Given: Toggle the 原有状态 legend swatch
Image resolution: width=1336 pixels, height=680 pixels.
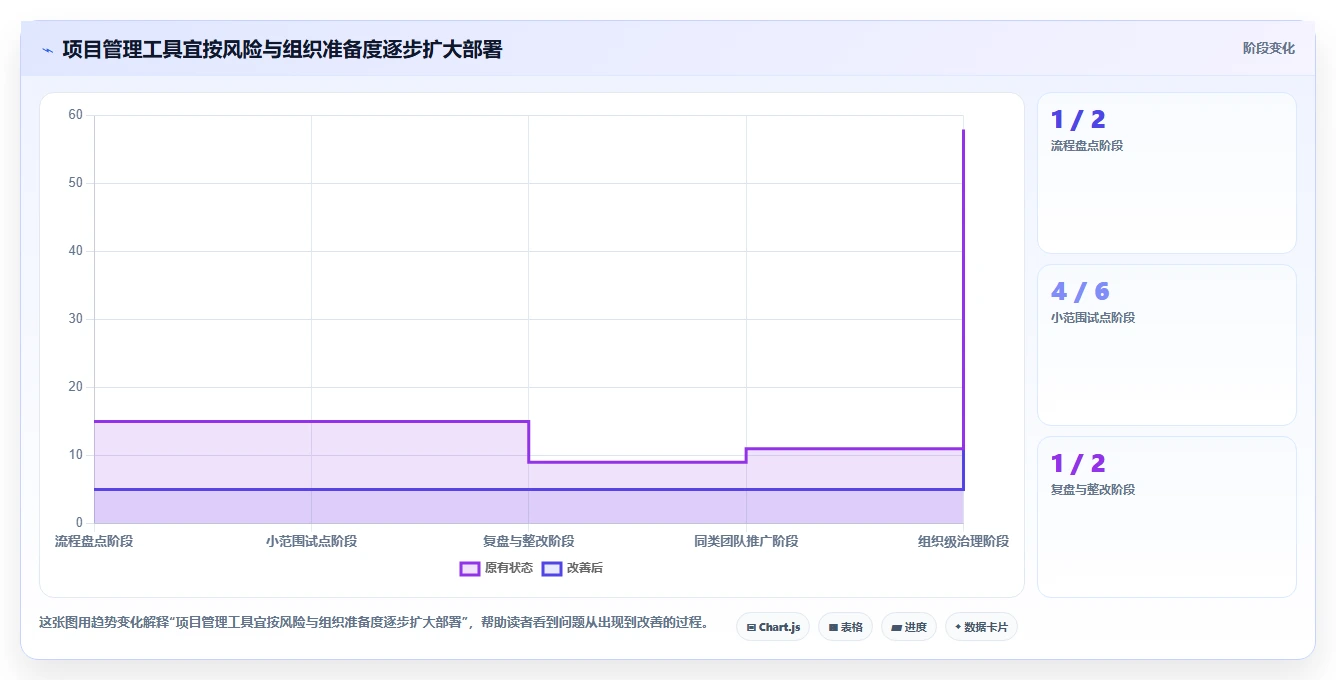Looking at the screenshot, I should point(470,568).
